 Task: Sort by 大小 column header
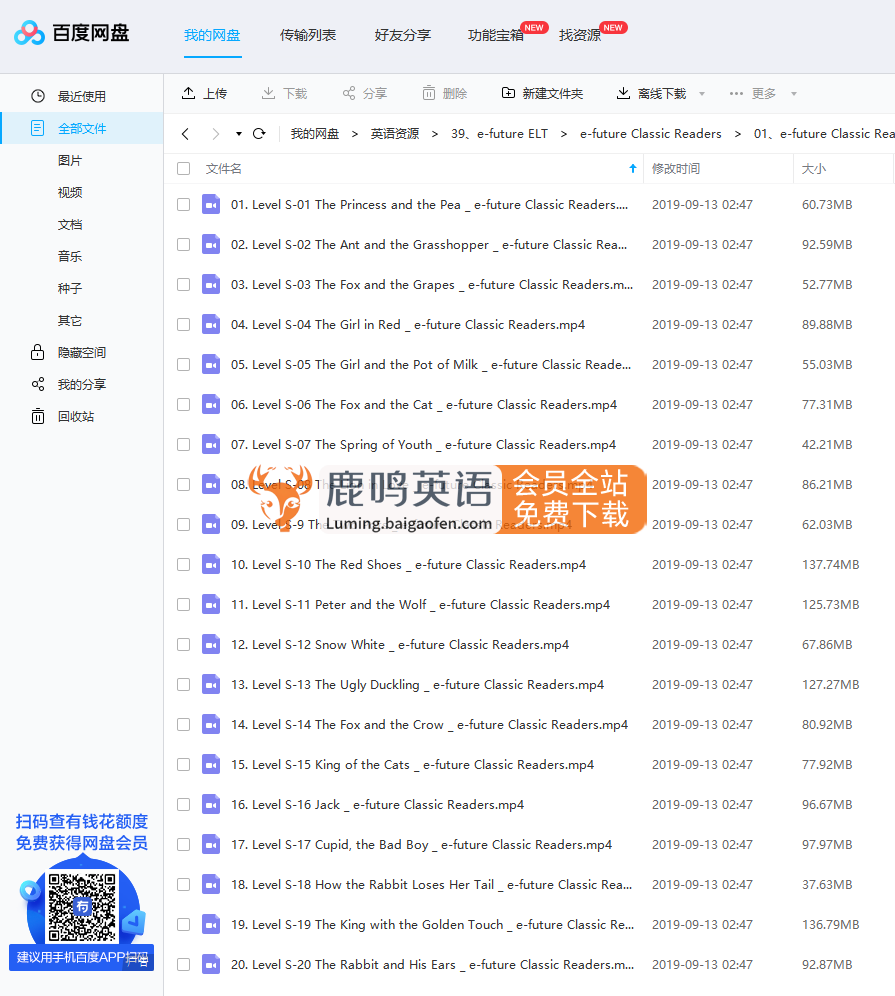pyautogui.click(x=814, y=168)
